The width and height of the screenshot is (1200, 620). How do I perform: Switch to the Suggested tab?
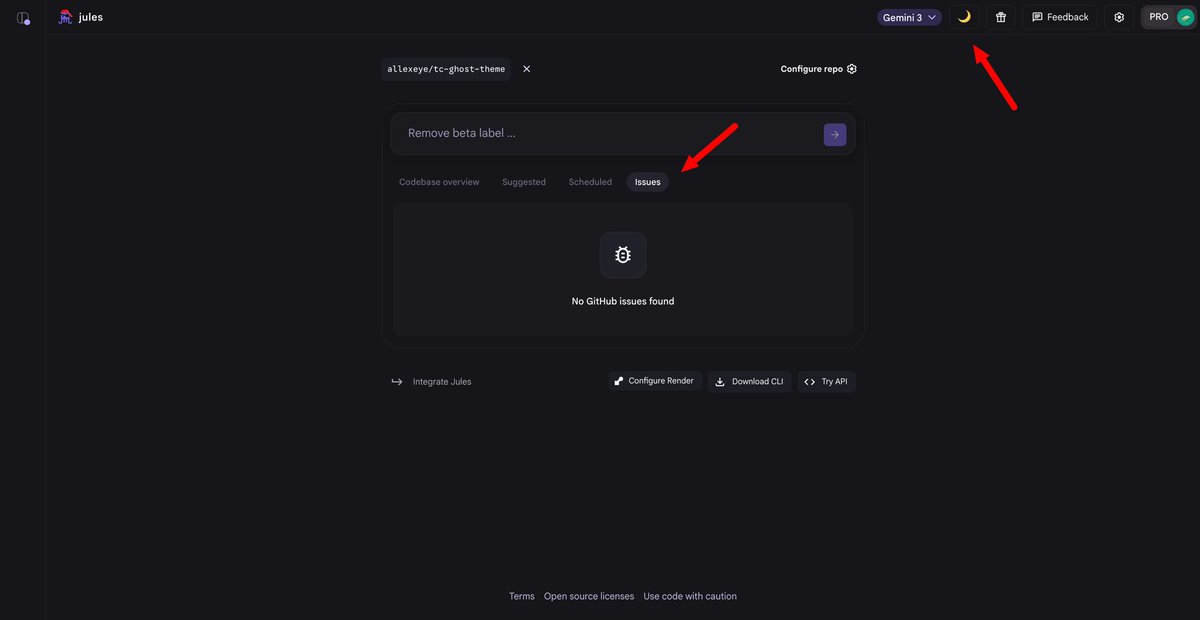pos(524,182)
